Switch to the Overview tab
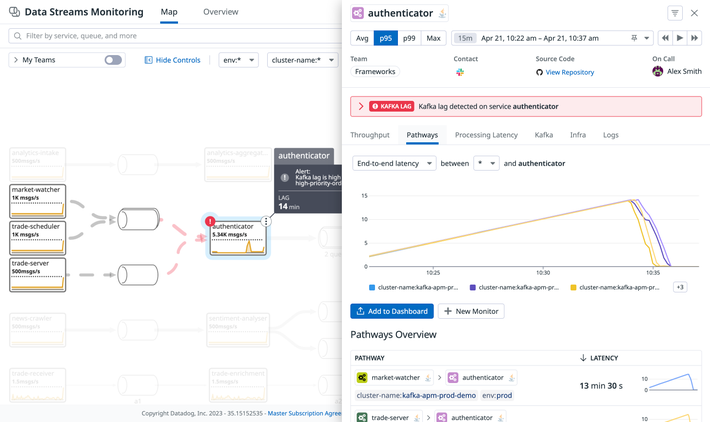This screenshot has height=422, width=710. pyautogui.click(x=220, y=12)
